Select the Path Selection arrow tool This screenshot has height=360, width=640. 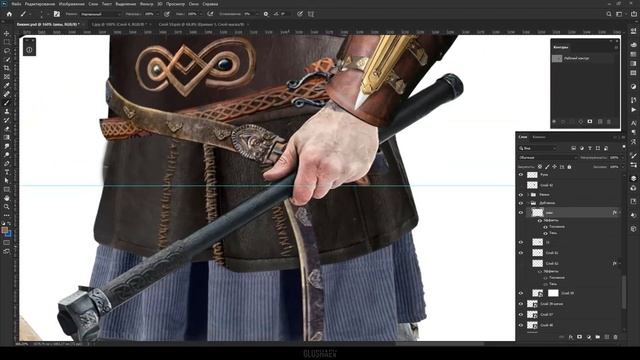[x=7, y=180]
